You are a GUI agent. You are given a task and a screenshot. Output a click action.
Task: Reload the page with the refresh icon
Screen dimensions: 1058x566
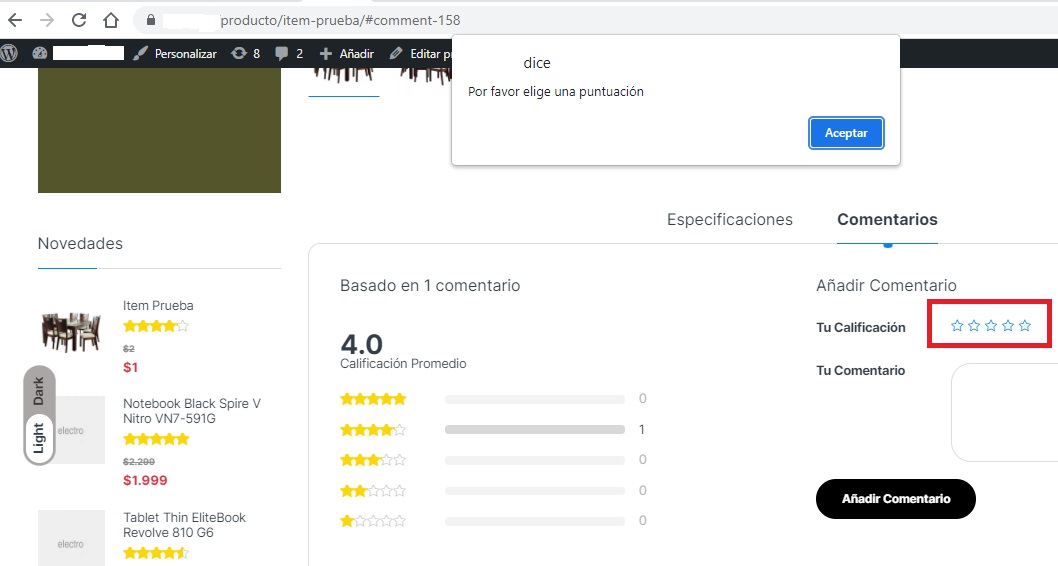point(79,20)
